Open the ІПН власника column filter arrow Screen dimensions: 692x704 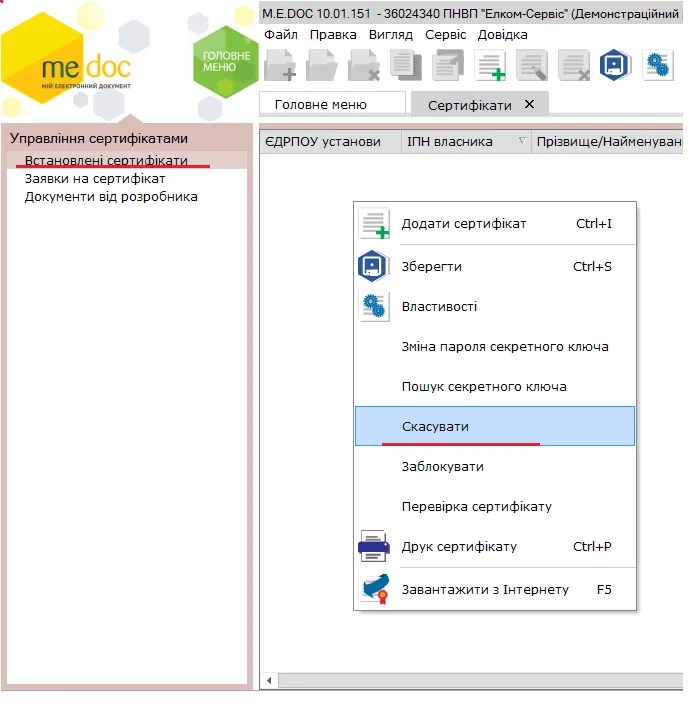(522, 141)
